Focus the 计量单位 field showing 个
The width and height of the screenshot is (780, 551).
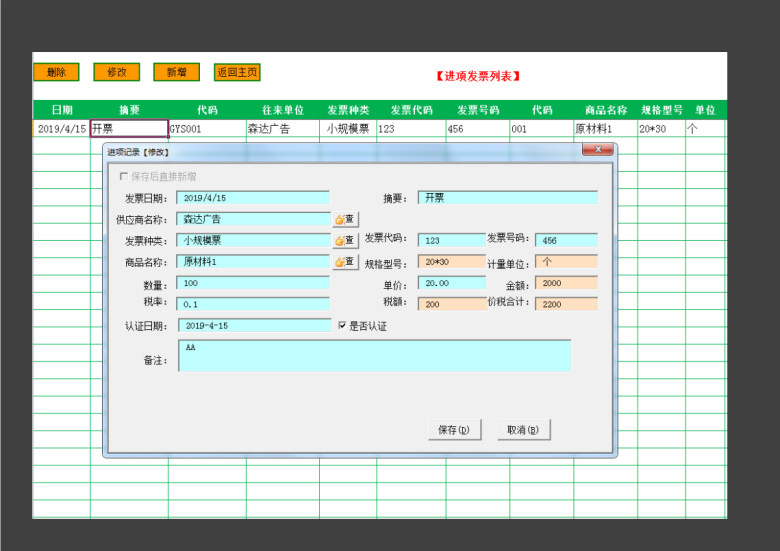tap(567, 262)
